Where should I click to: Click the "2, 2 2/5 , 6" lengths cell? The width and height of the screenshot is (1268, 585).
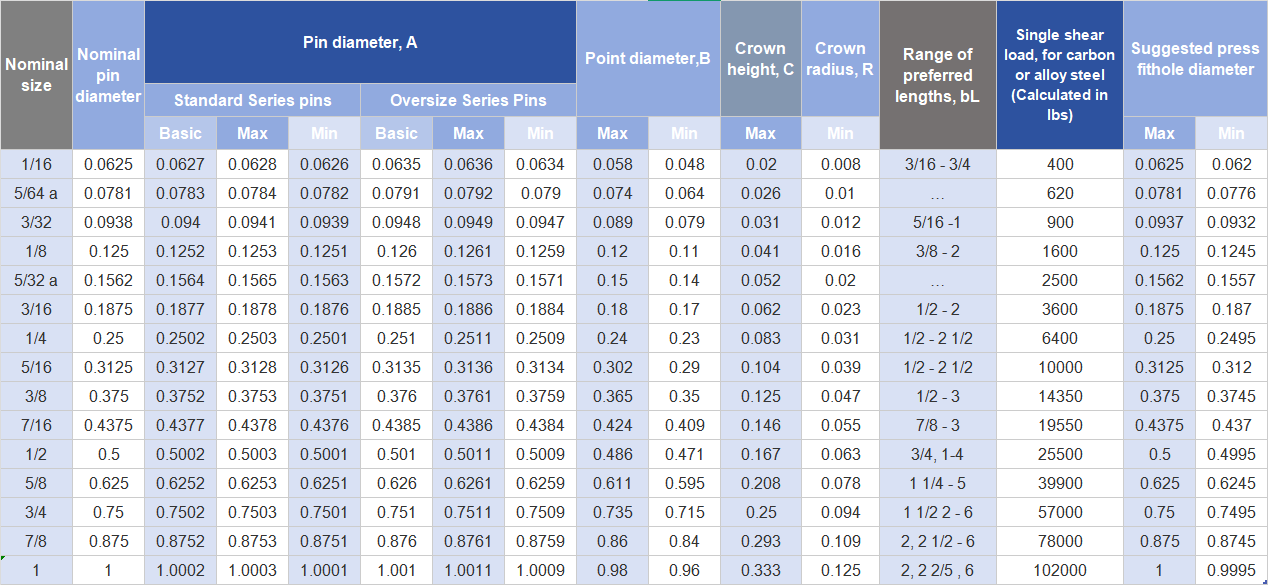pos(937,570)
